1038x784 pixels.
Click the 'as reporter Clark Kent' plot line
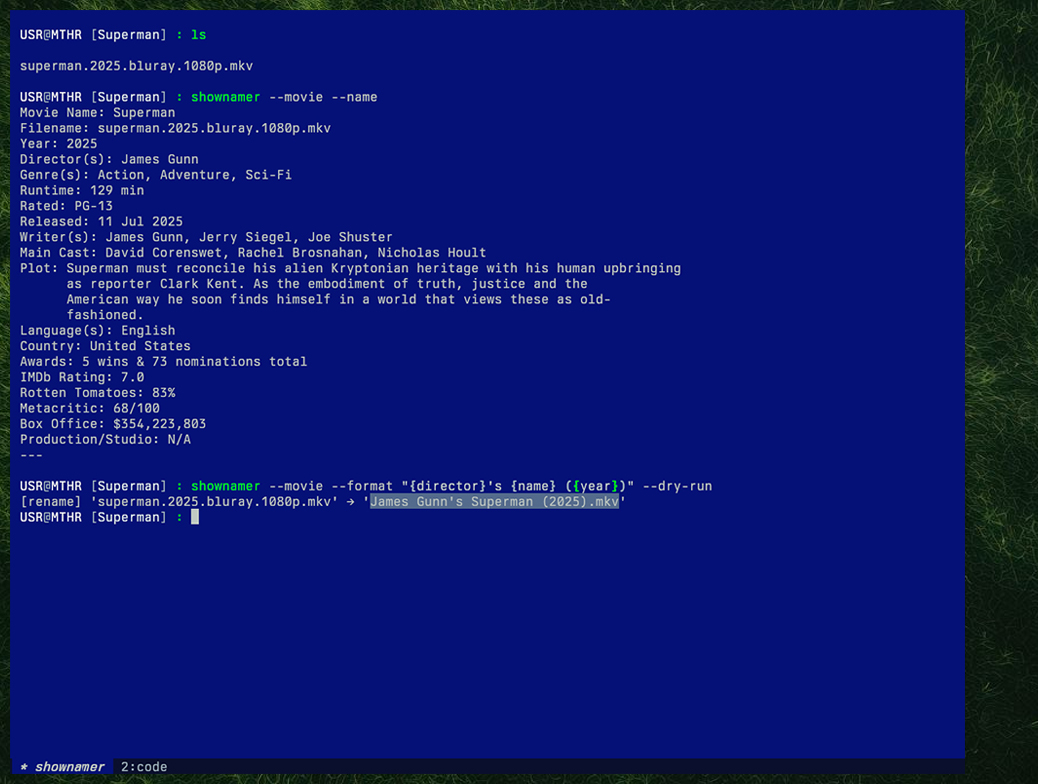tap(327, 284)
